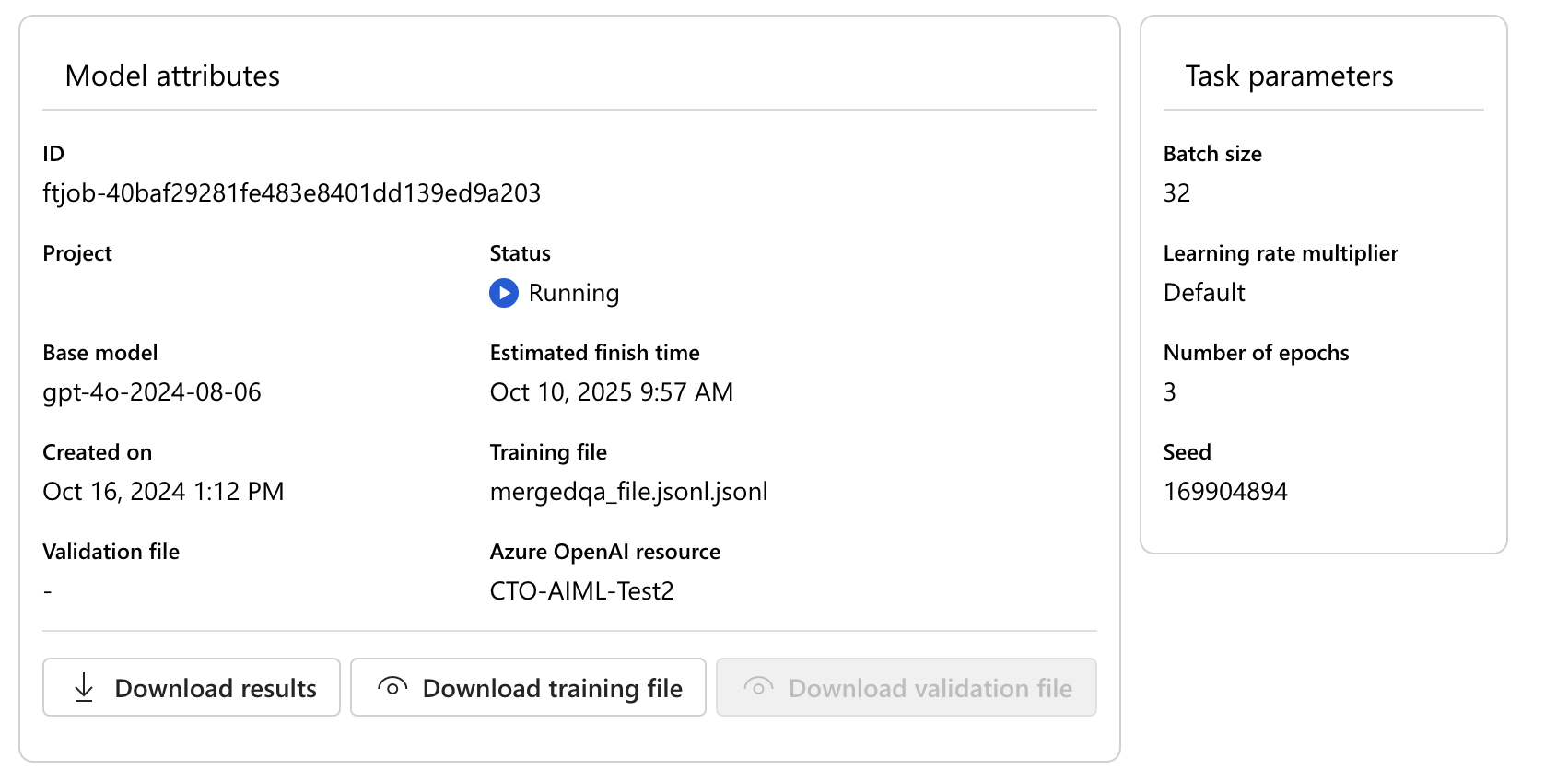Click the Running status text
The width and height of the screenshot is (1568, 781).
pos(573,293)
